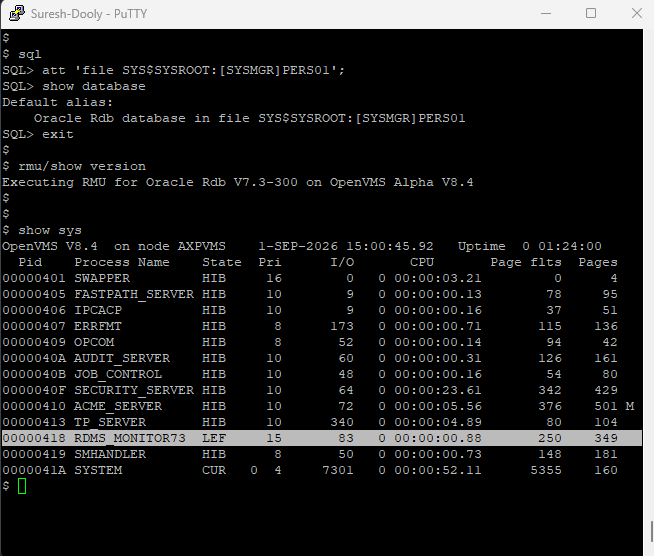This screenshot has height=556, width=654.
Task: Click the 'OPCOM' process name
Action: pos(94,342)
